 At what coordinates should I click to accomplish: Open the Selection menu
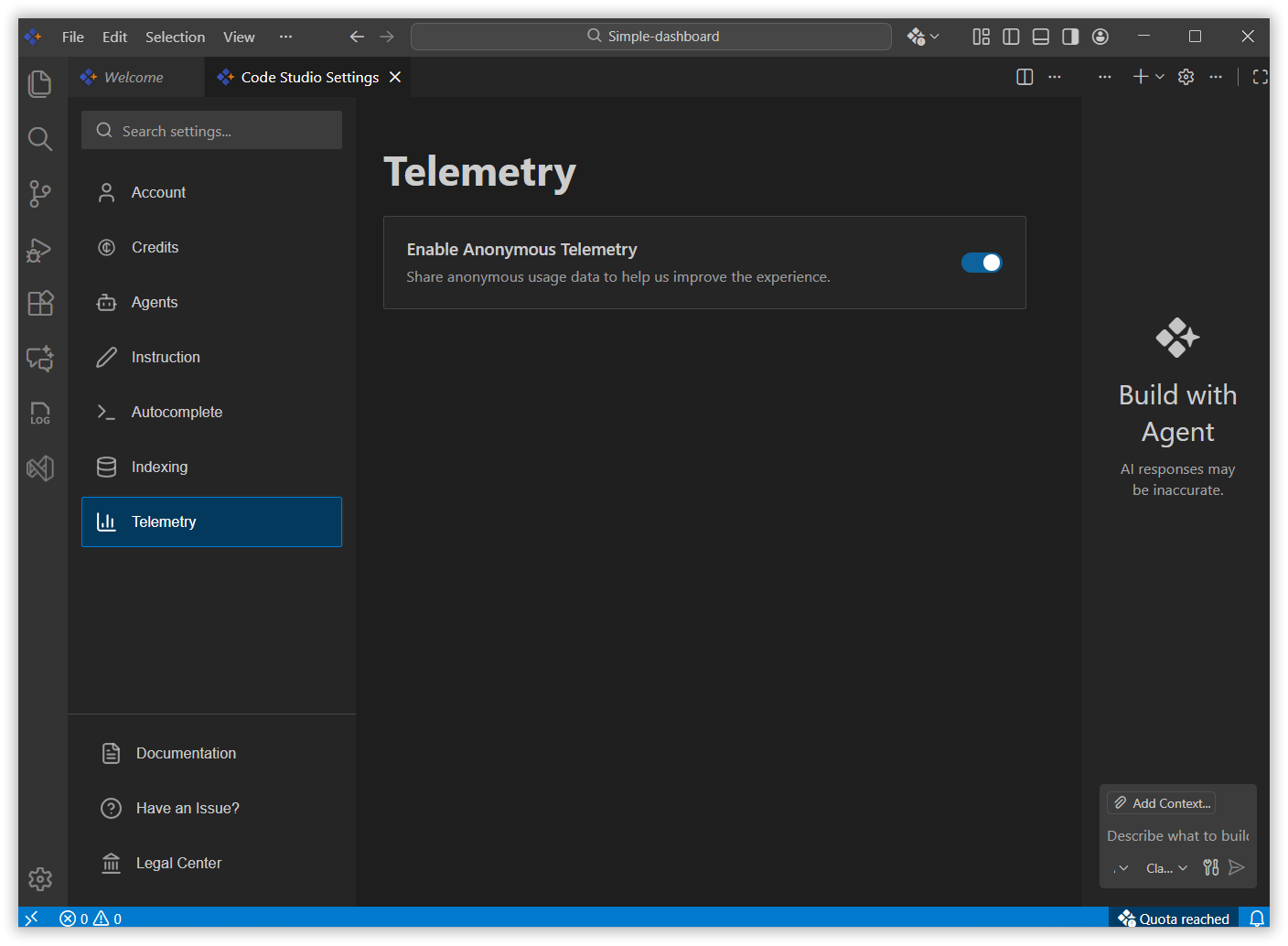tap(175, 37)
